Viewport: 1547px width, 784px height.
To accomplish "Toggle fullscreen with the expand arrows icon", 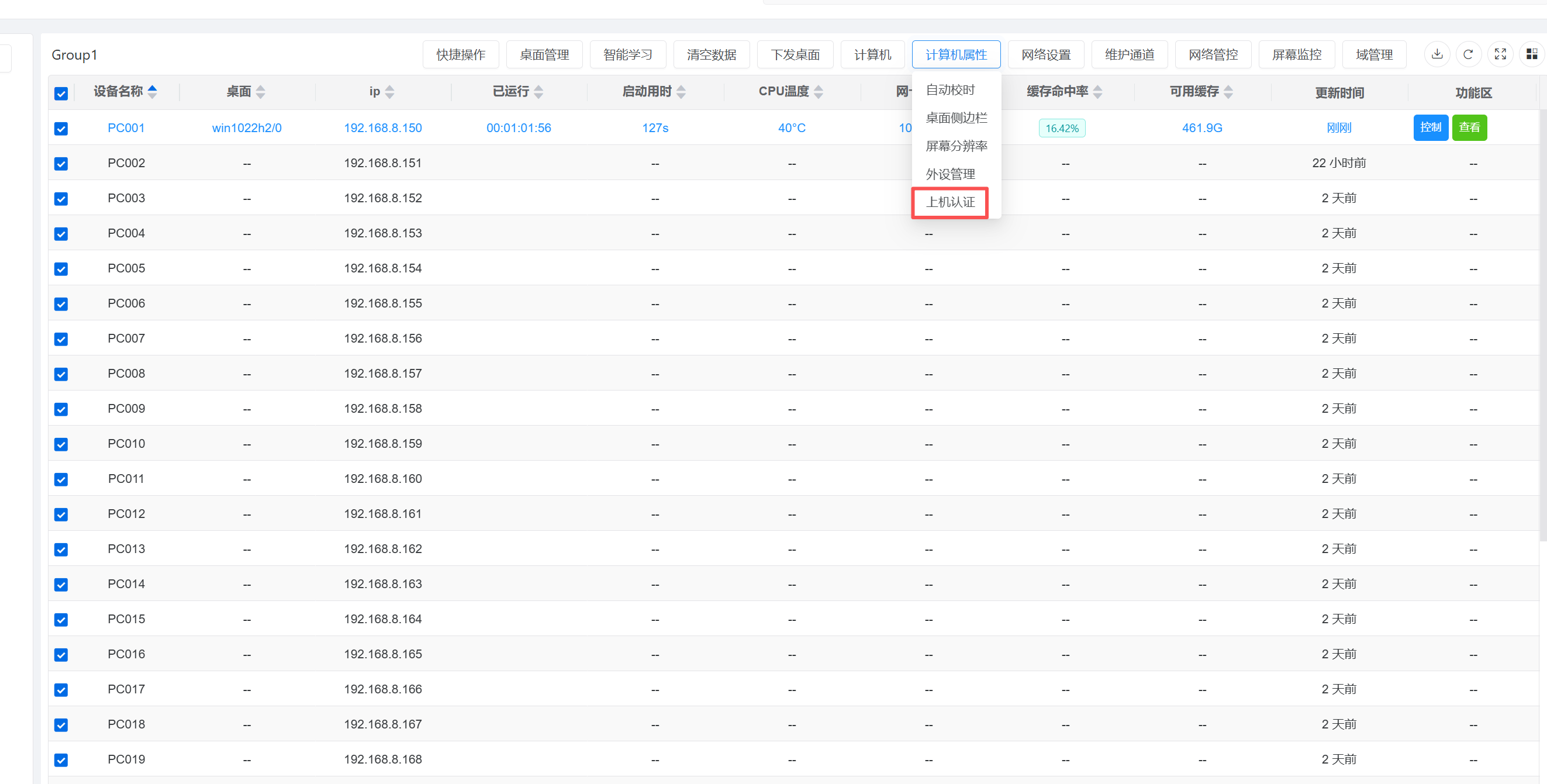I will (x=1500, y=54).
